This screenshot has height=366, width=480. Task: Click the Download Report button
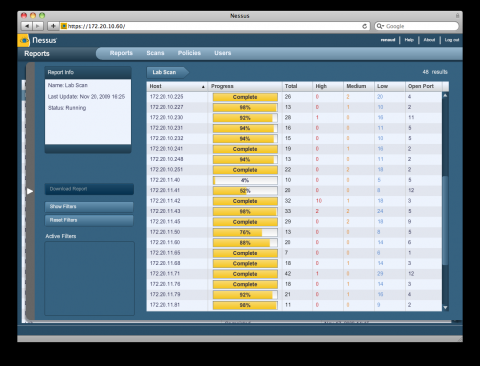pyautogui.click(x=89, y=189)
